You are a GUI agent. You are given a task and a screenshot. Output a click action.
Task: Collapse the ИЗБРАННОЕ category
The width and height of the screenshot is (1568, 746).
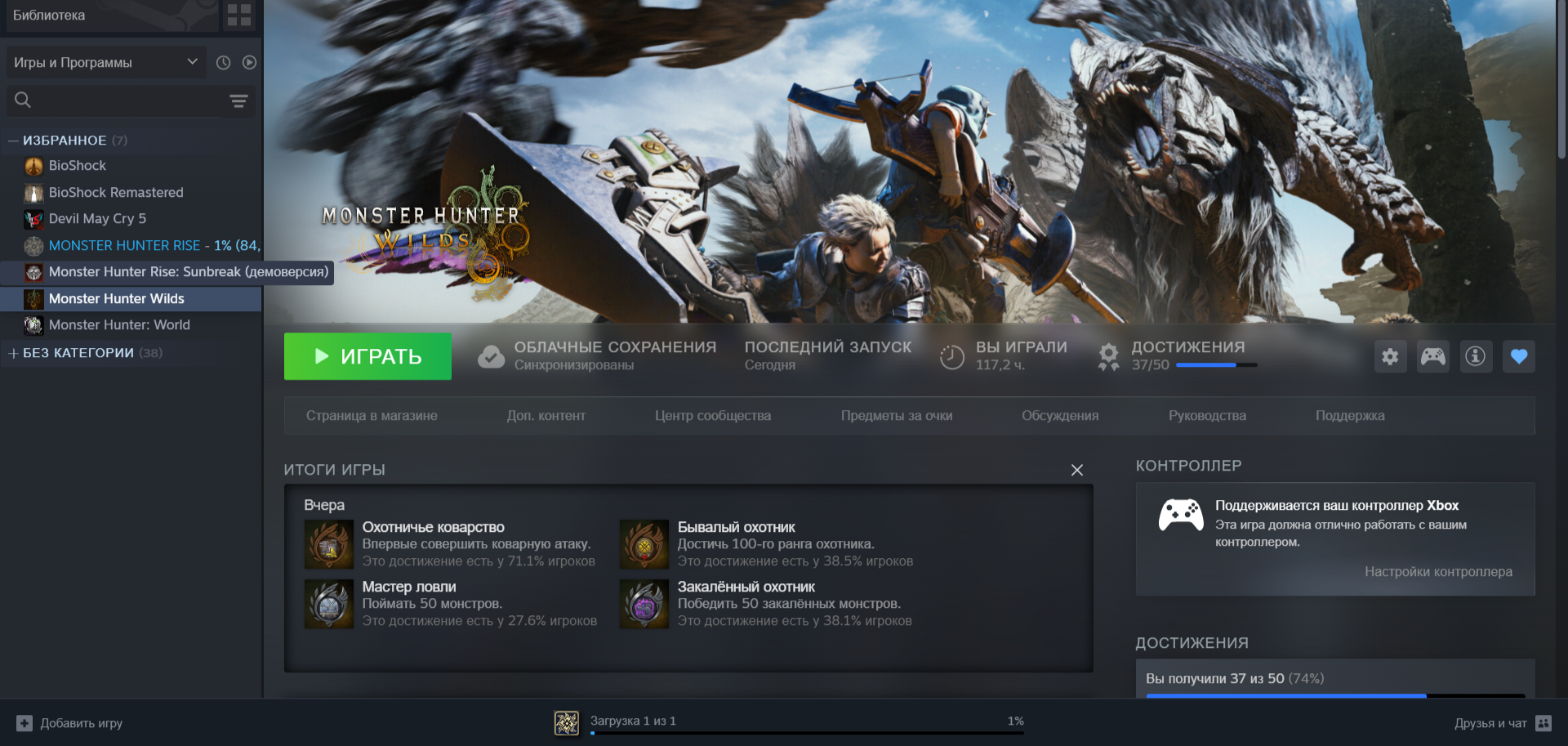13,141
